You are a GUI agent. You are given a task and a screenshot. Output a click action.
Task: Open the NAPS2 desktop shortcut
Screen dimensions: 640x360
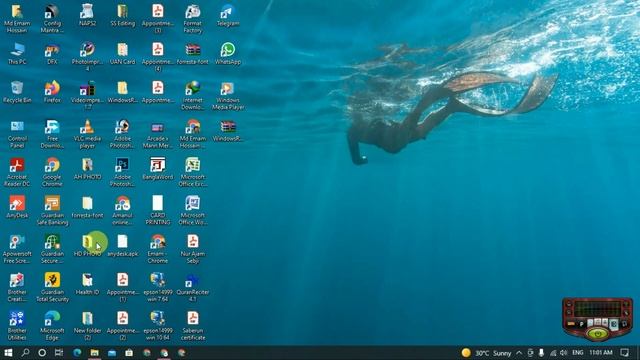[x=87, y=16]
